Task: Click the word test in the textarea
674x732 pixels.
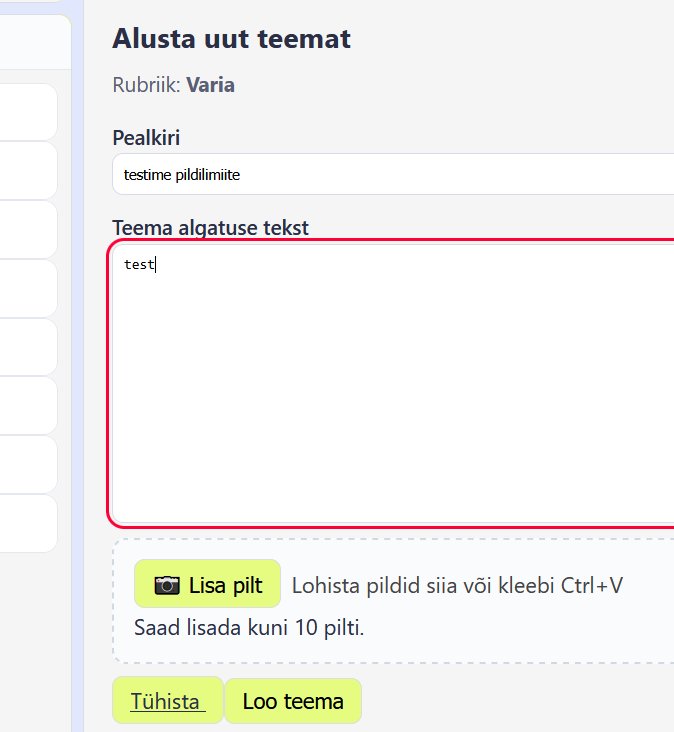Action: 139,265
